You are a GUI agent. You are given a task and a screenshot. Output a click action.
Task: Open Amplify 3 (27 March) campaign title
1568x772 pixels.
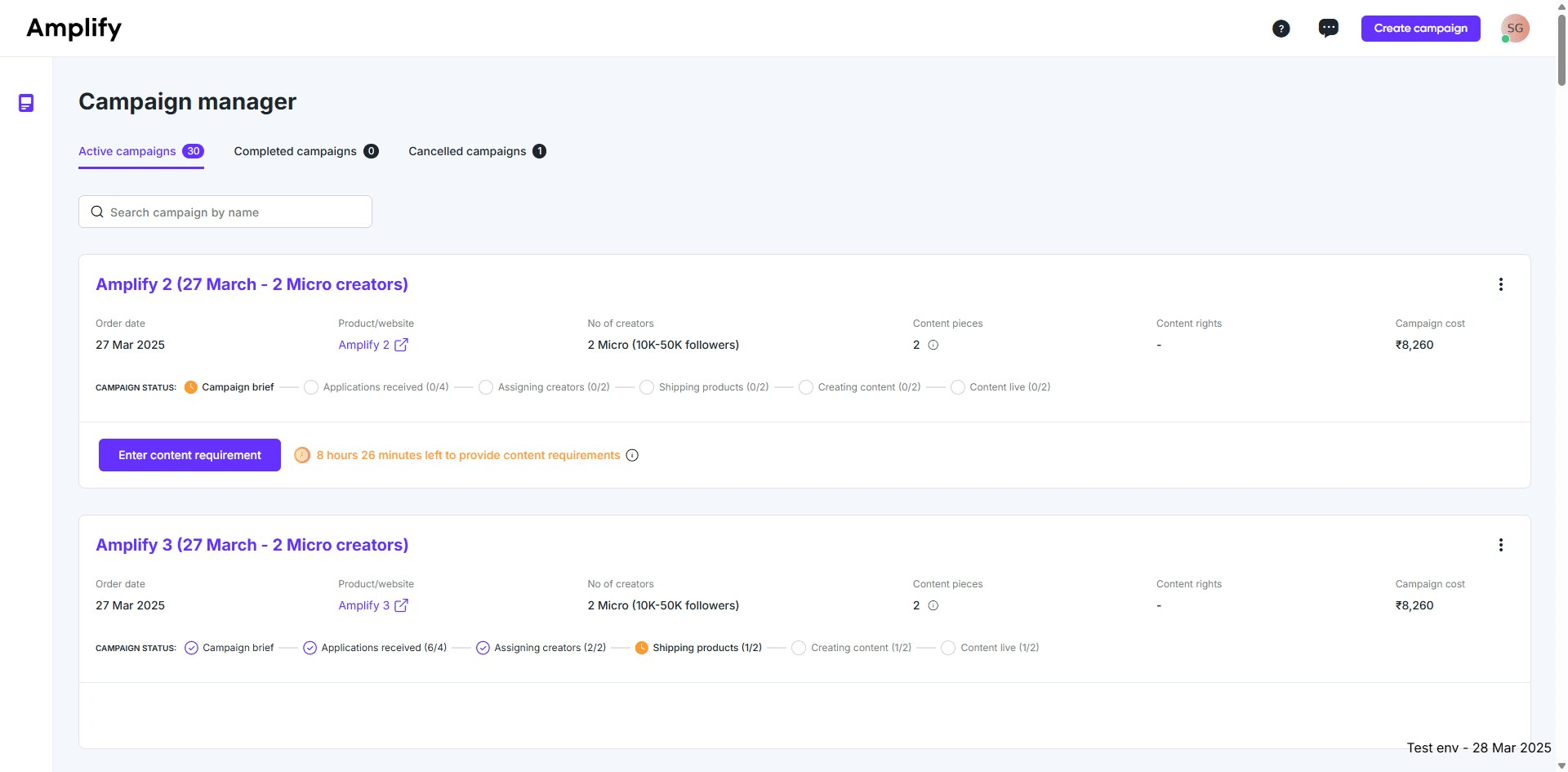point(252,545)
